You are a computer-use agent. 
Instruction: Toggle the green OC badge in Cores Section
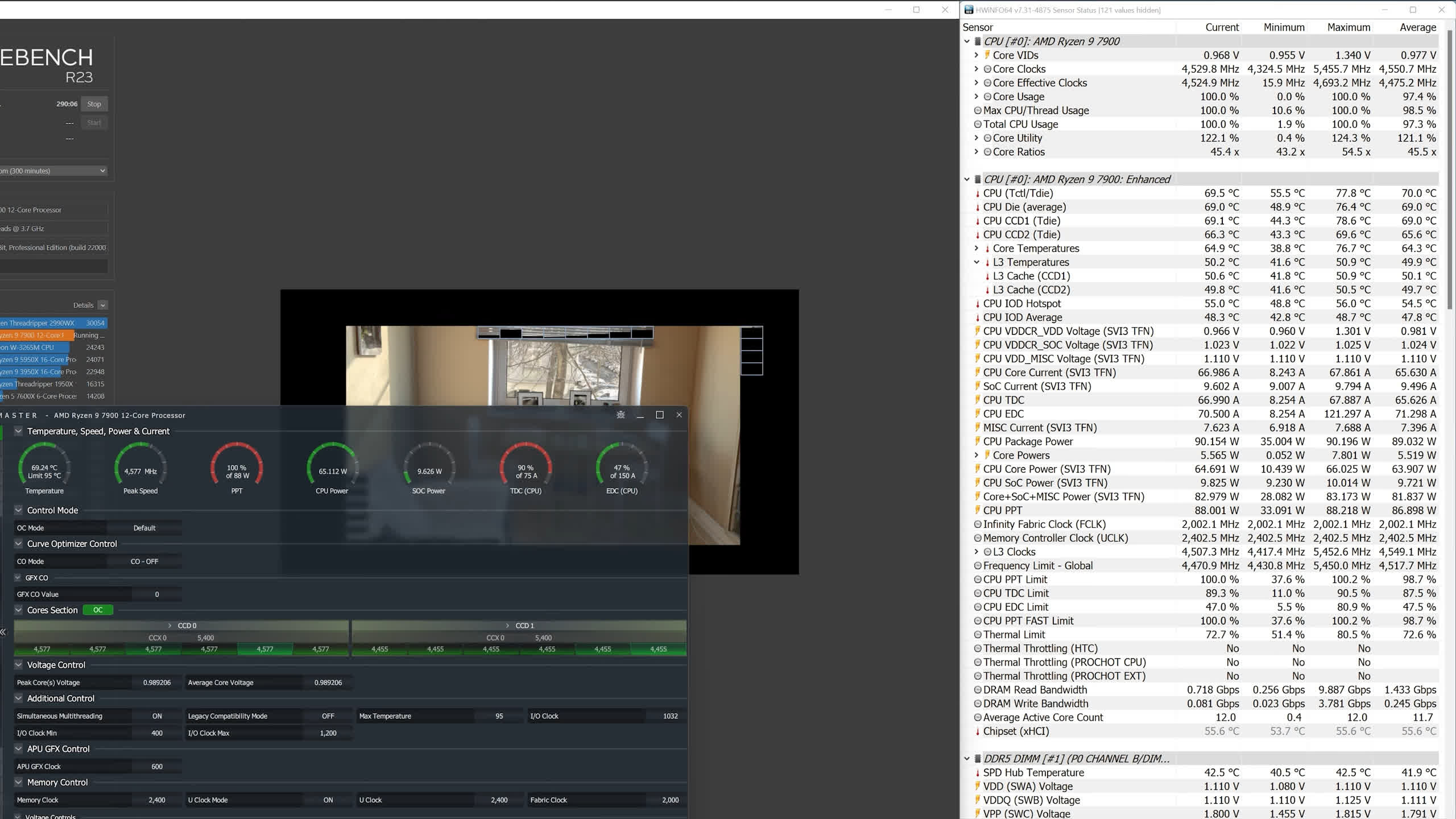(98, 610)
